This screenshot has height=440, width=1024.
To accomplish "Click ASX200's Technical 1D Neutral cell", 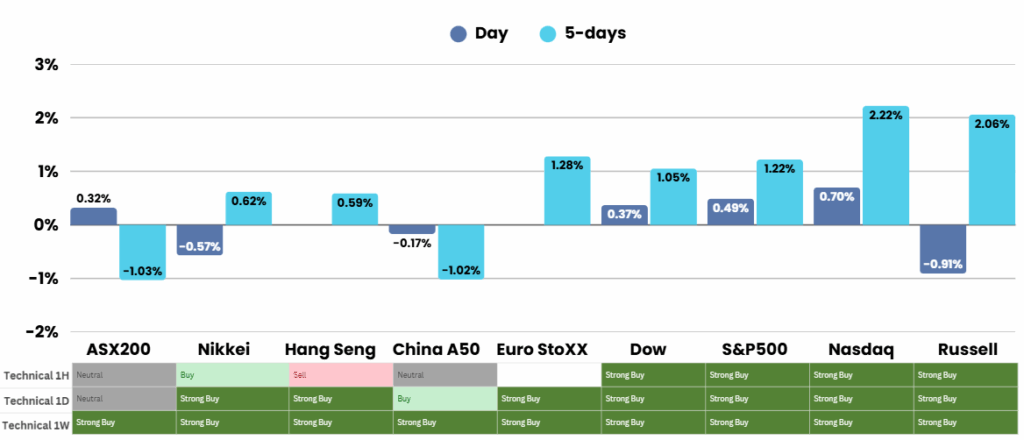I will point(124,399).
